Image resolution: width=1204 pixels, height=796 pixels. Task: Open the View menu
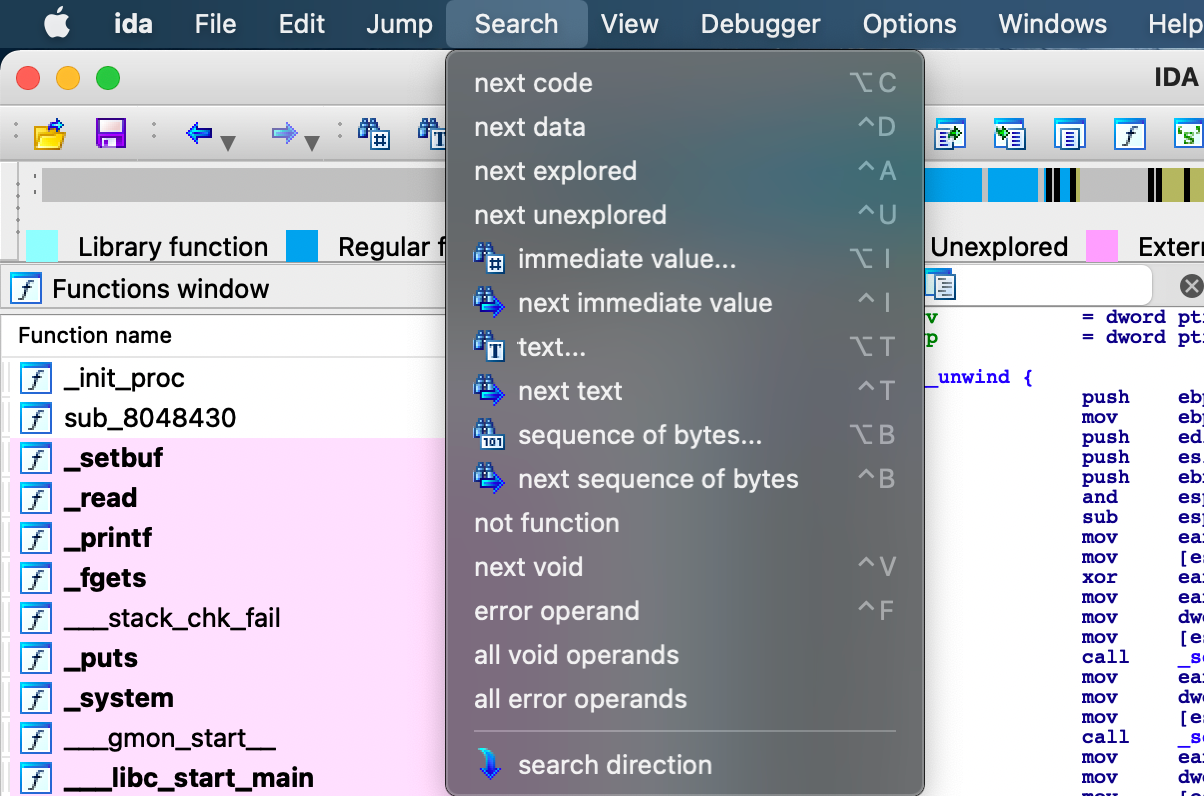[x=630, y=24]
